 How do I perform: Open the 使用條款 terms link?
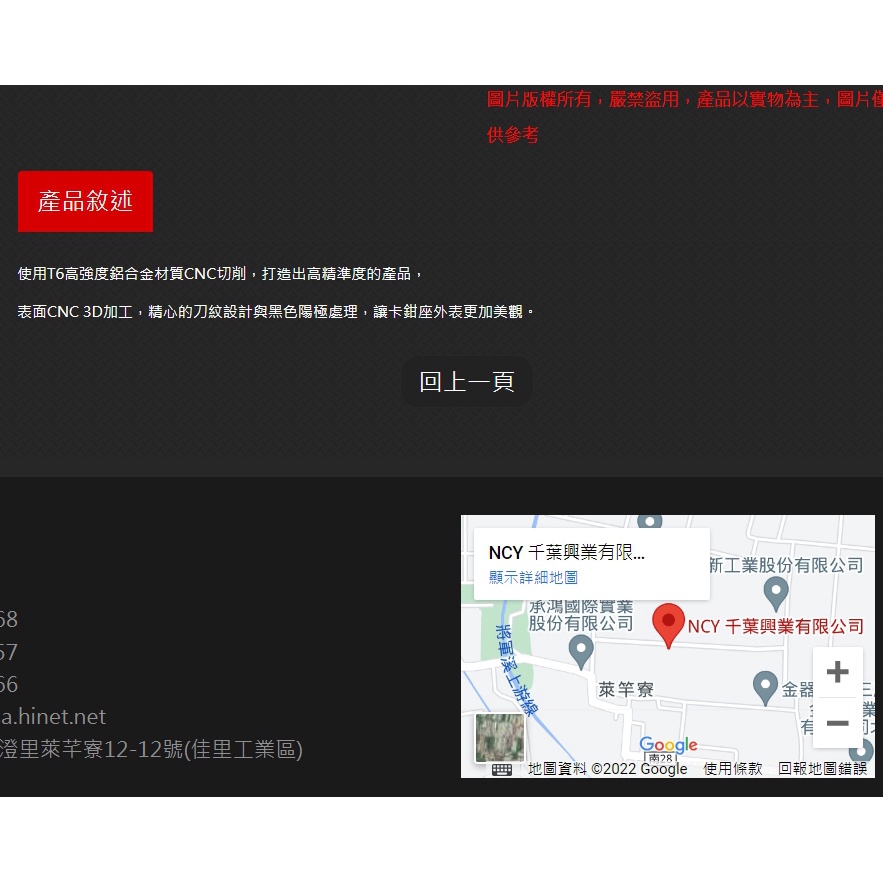[732, 769]
